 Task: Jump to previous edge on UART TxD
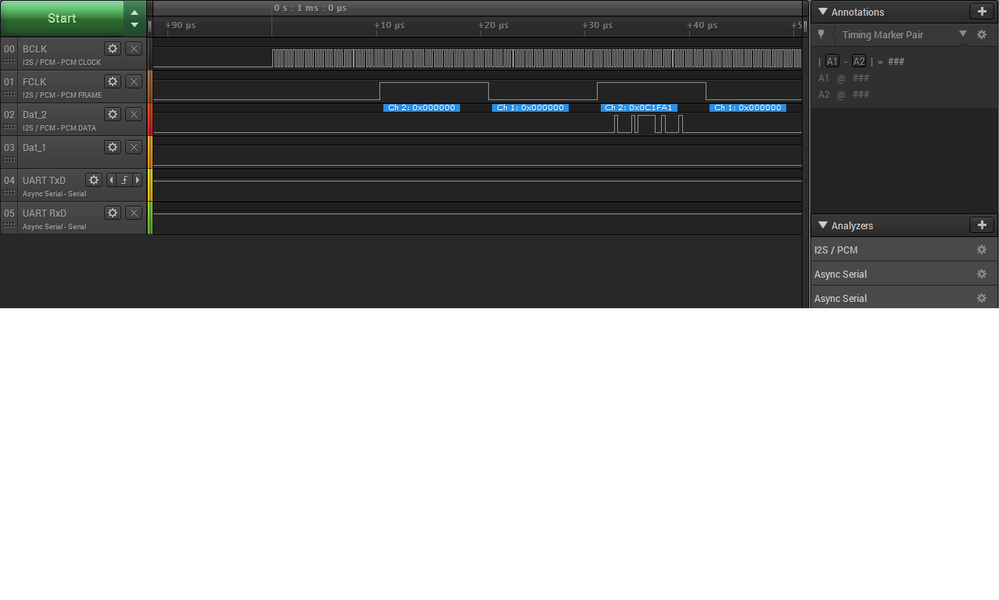click(x=111, y=180)
